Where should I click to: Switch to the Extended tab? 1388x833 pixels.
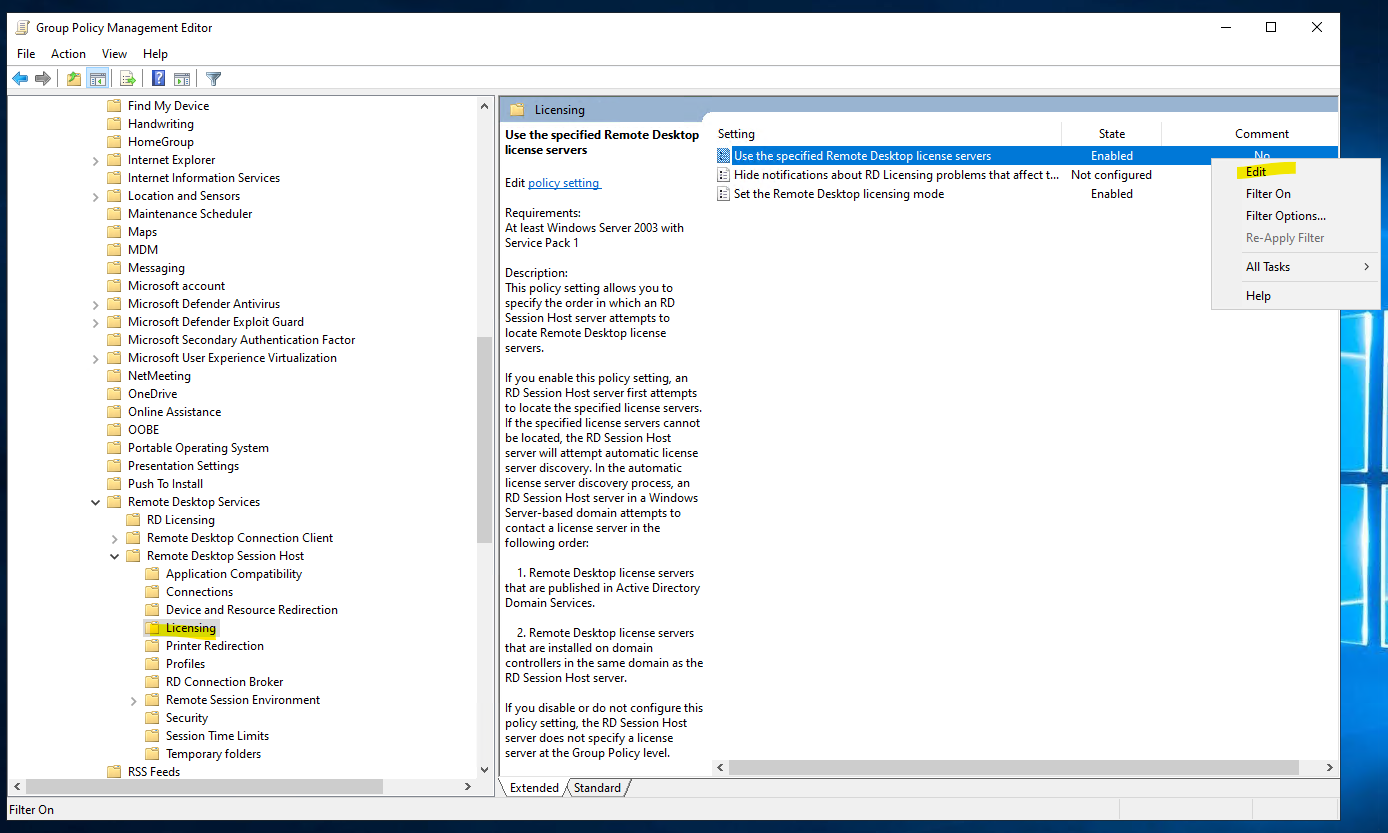(534, 788)
